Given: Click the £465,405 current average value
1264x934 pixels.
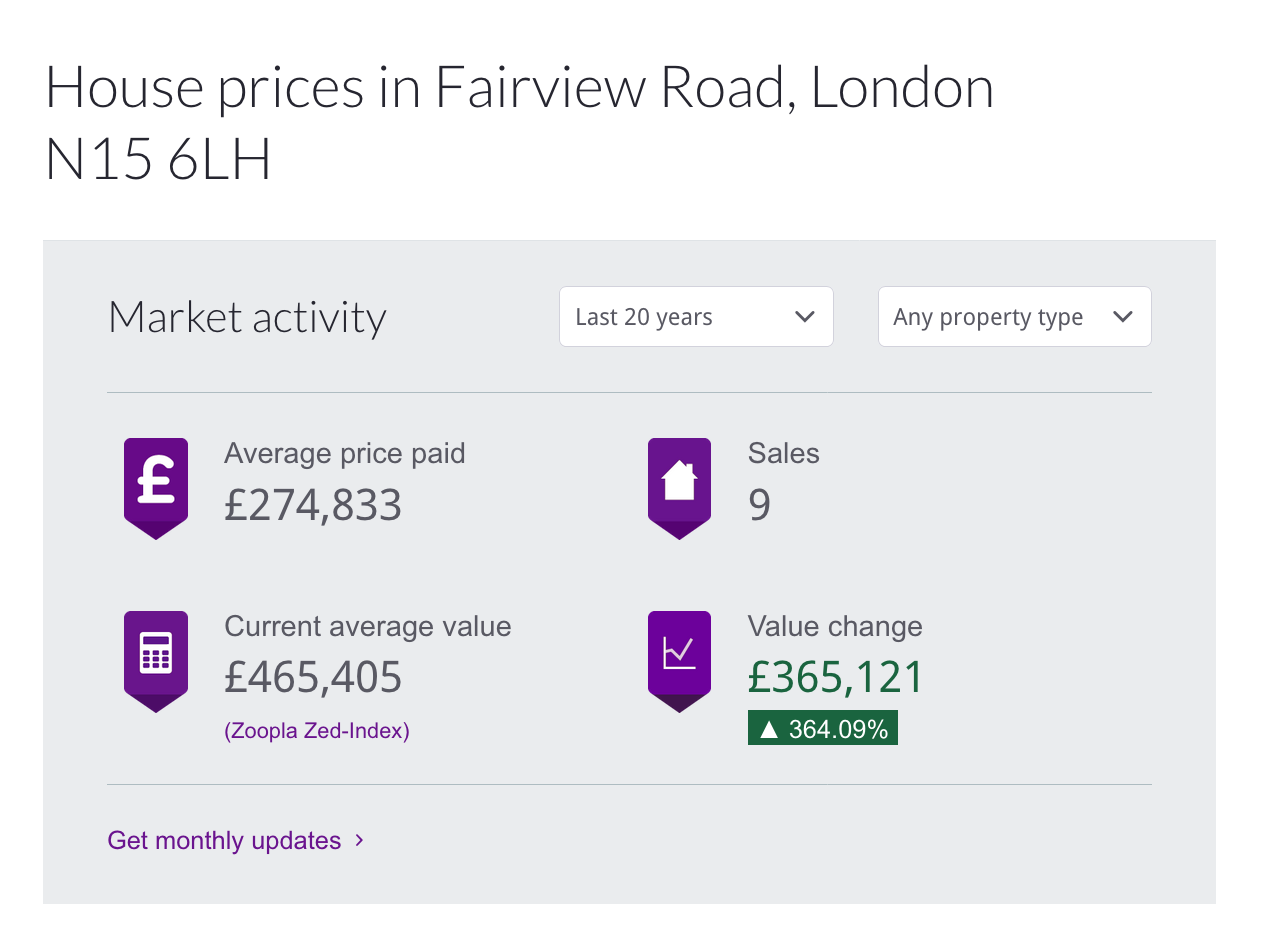Looking at the screenshot, I should [313, 678].
